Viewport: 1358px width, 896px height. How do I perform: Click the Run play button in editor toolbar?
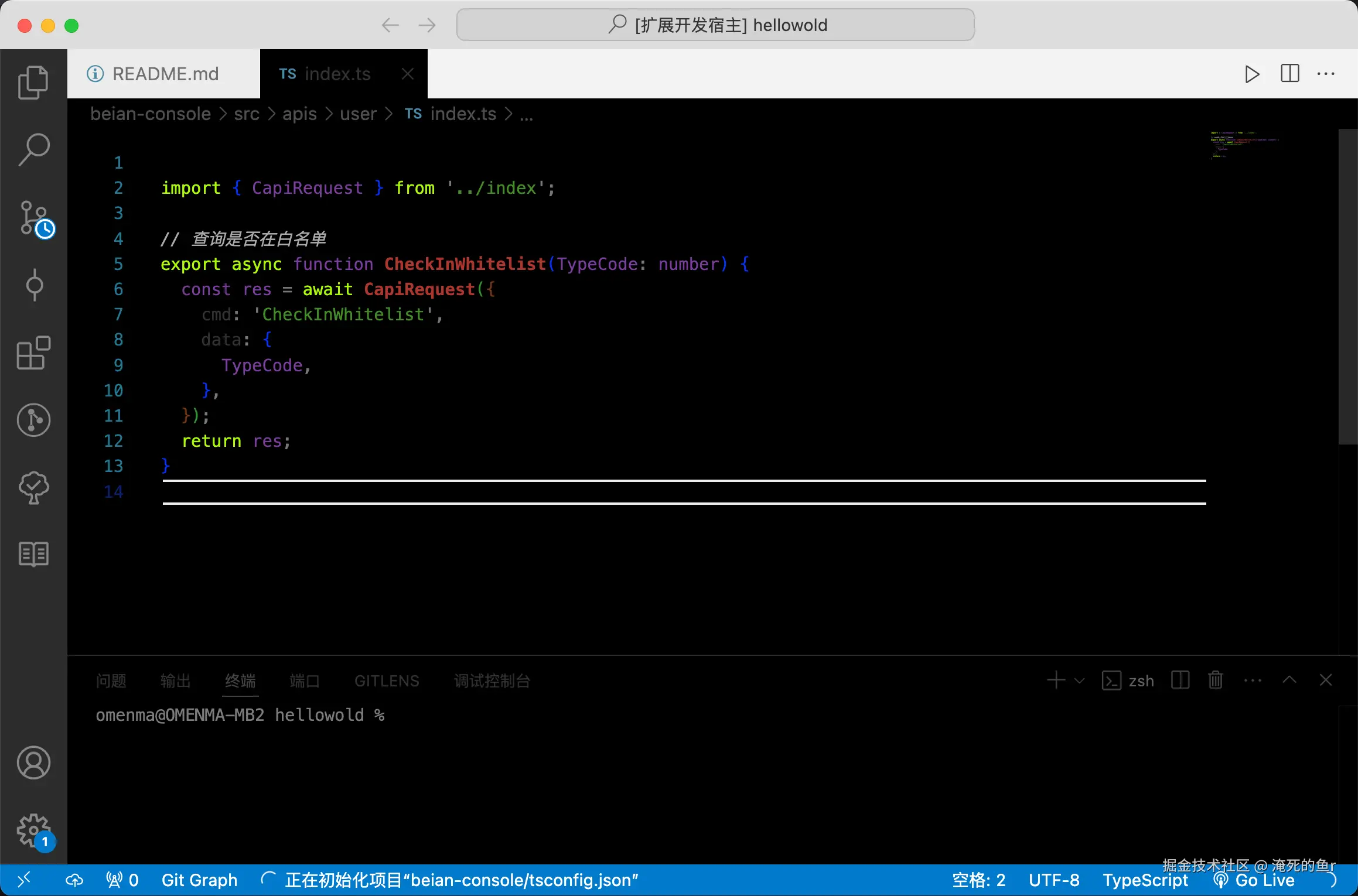(1252, 74)
